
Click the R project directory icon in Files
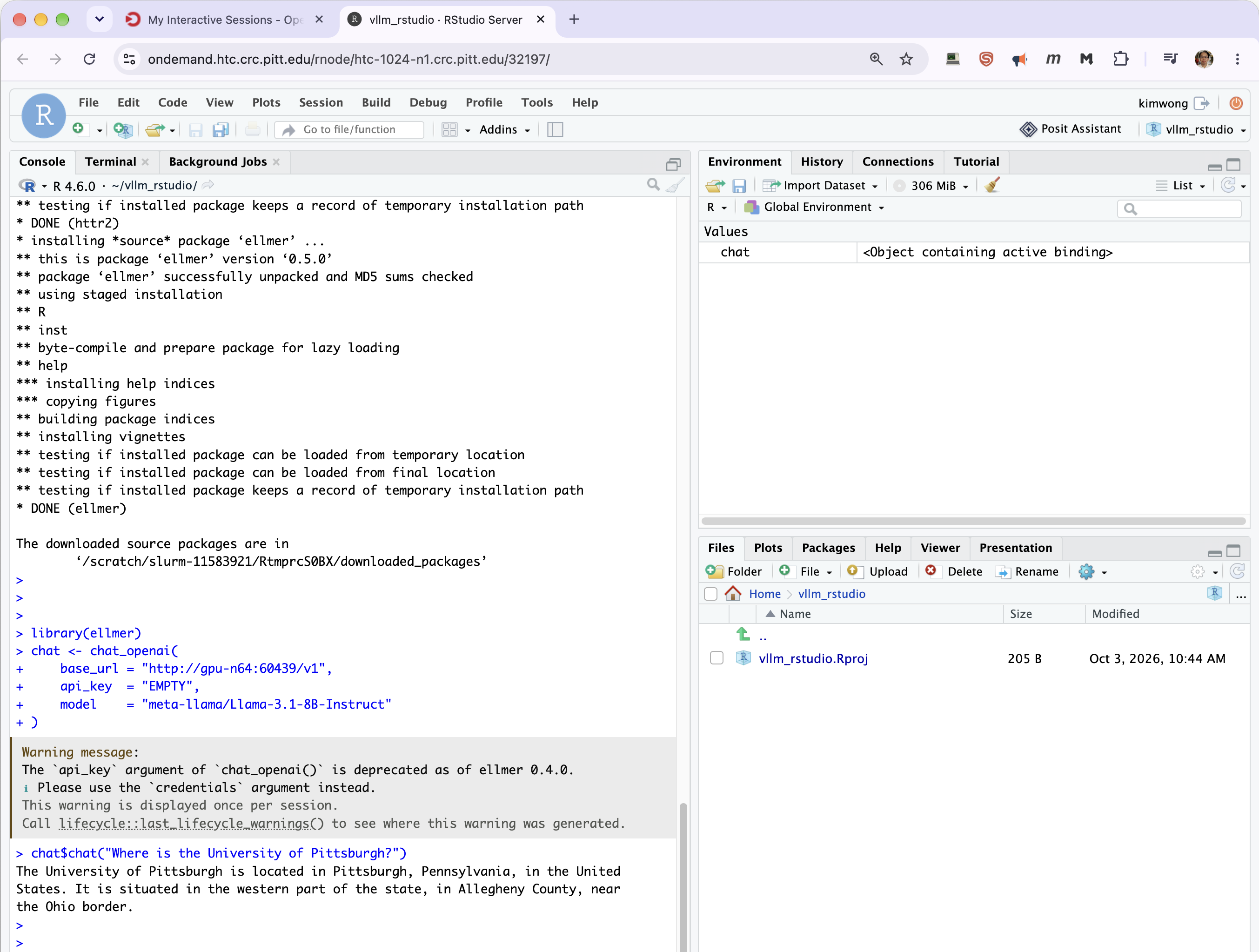point(1215,593)
